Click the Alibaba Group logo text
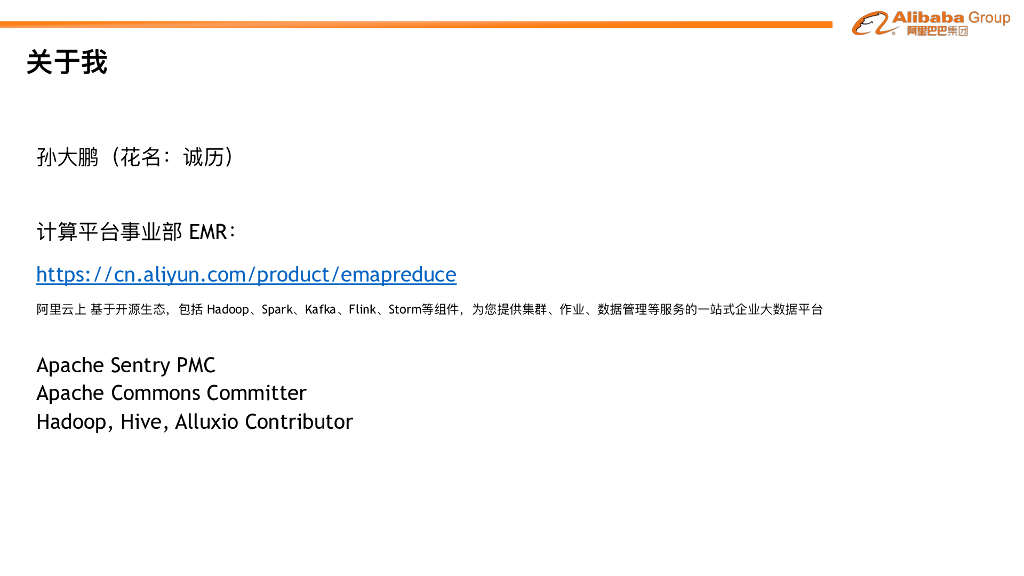This screenshot has height=576, width=1024. click(950, 17)
